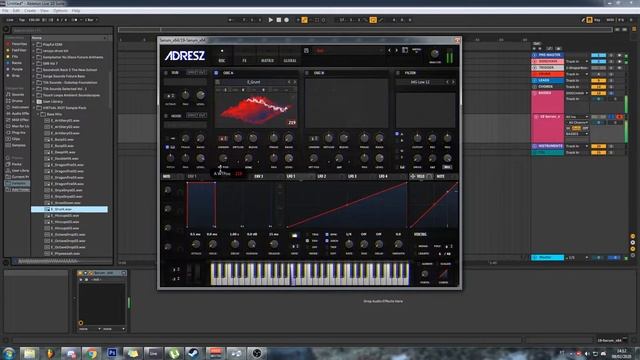This screenshot has width=640, height=360.
Task: Select the Drums category in the browser
Action: tap(17, 101)
